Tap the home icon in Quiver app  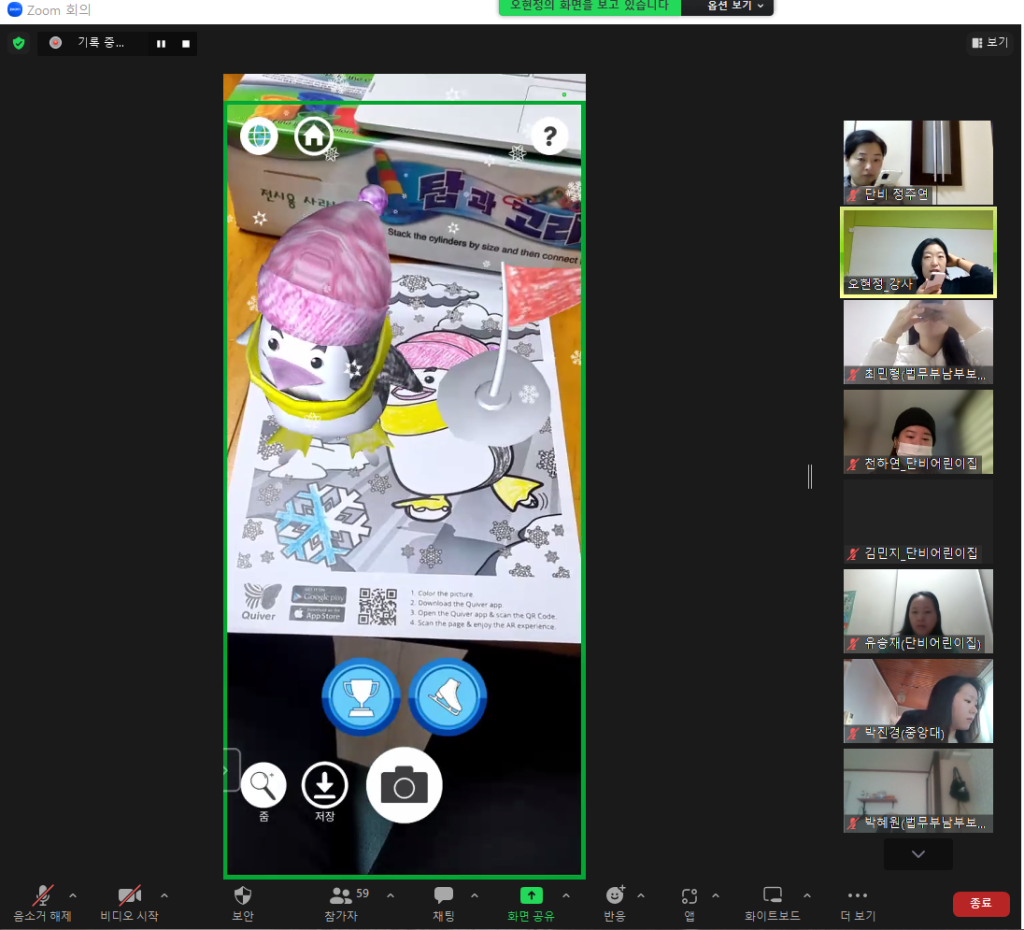[314, 136]
